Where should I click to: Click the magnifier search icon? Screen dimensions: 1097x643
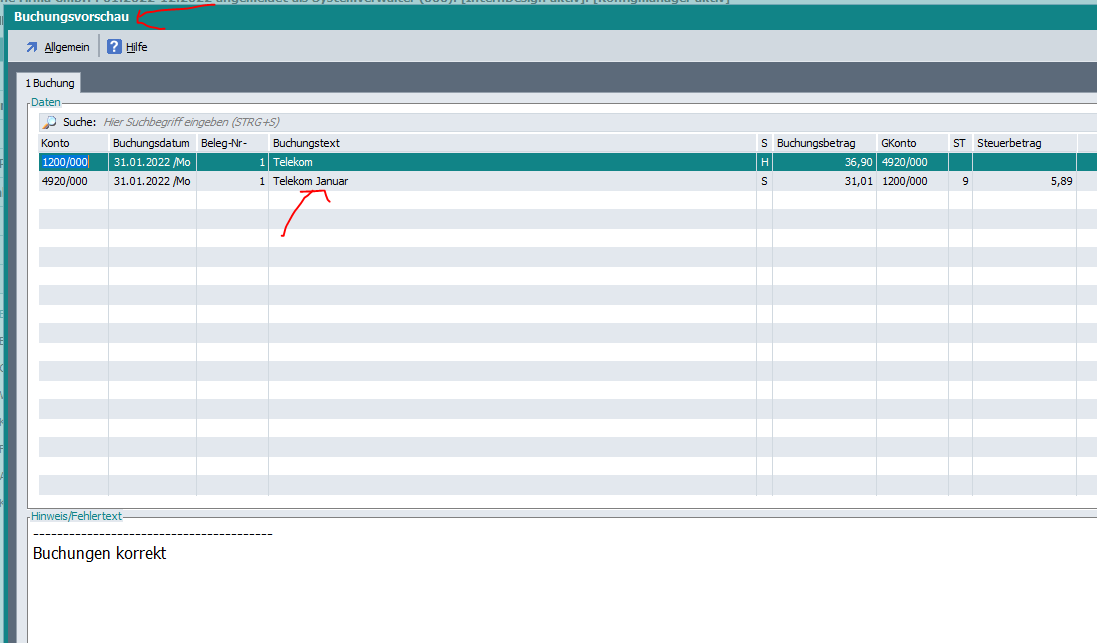(x=49, y=122)
